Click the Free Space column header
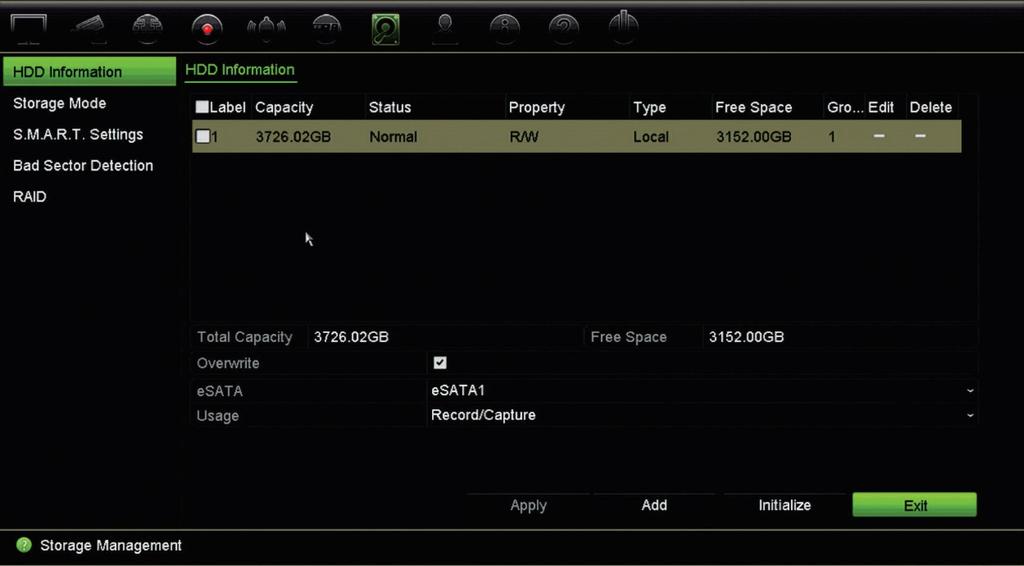Screen dimensions: 1024x566 coord(754,108)
